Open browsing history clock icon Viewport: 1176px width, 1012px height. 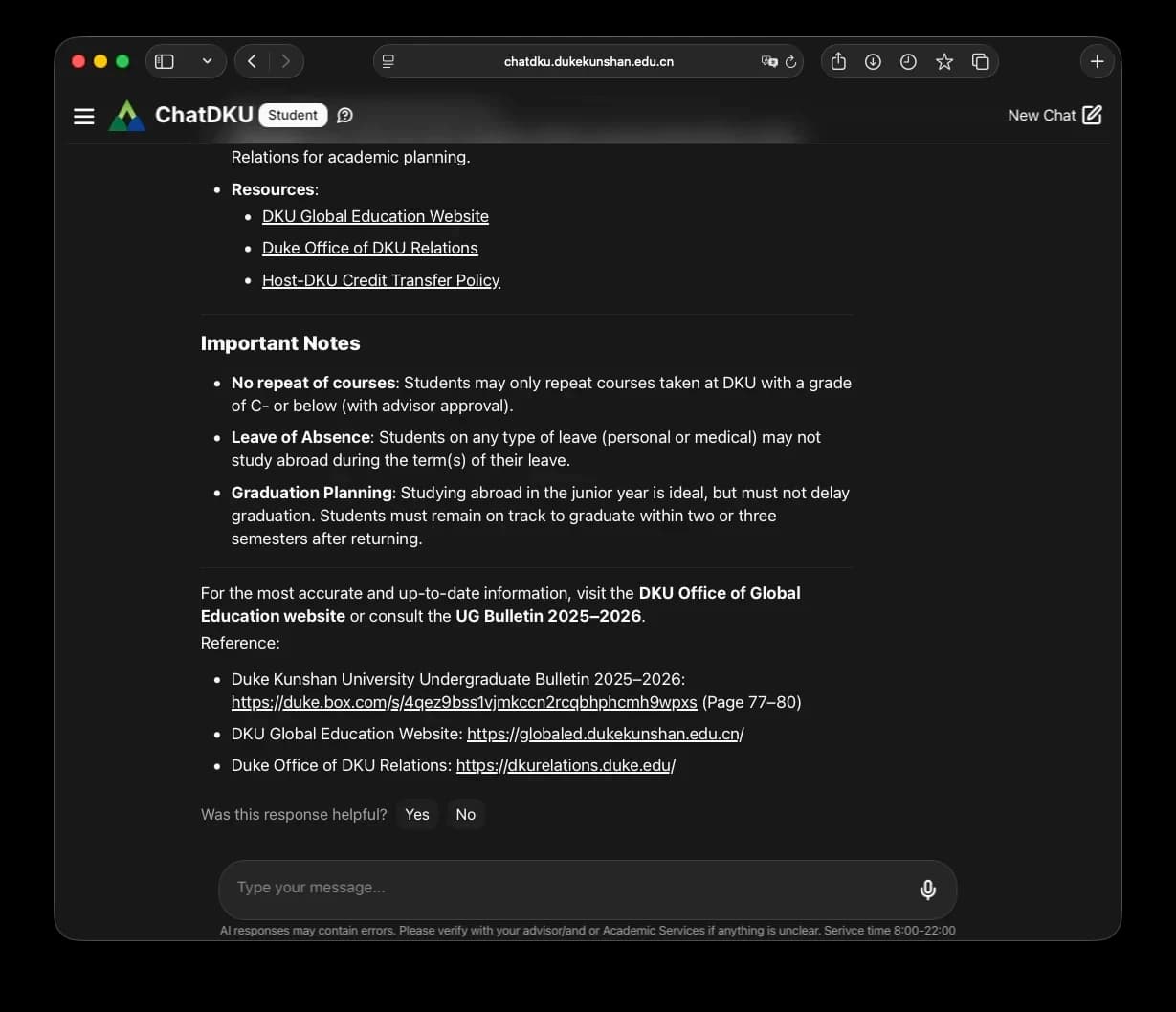908,61
